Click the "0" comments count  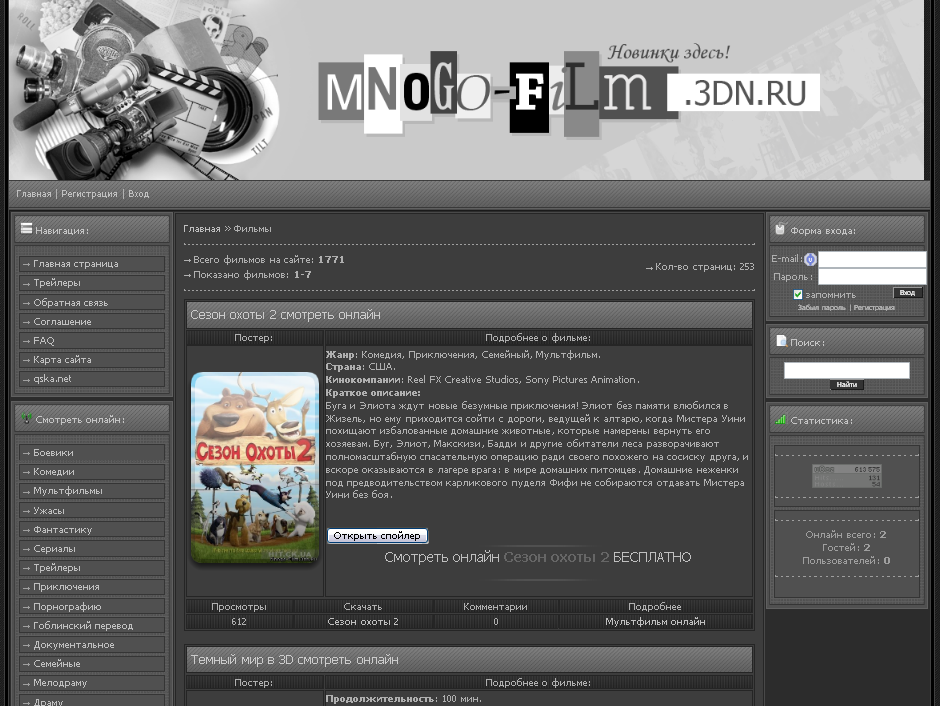[x=496, y=622]
